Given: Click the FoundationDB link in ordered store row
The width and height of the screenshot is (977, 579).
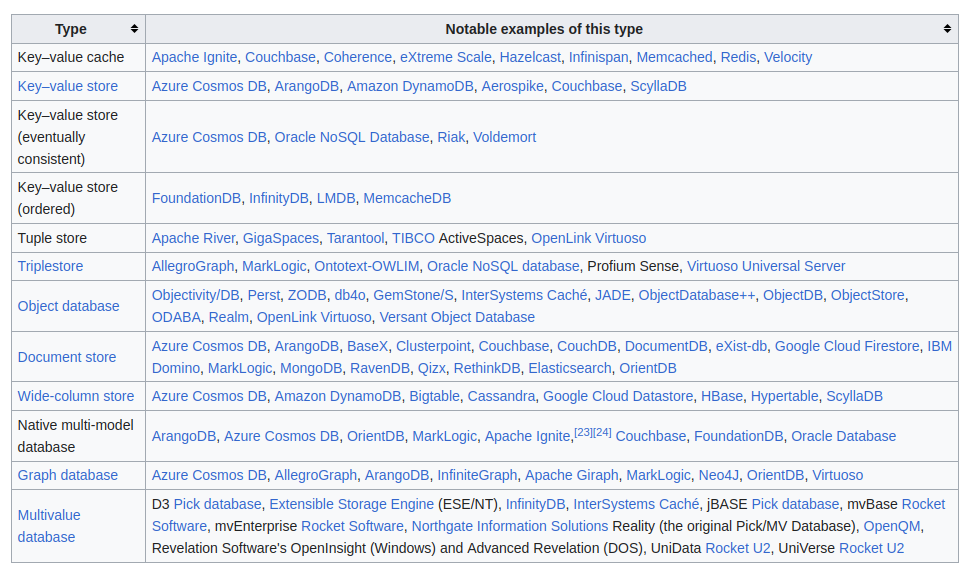Looking at the screenshot, I should tap(196, 198).
